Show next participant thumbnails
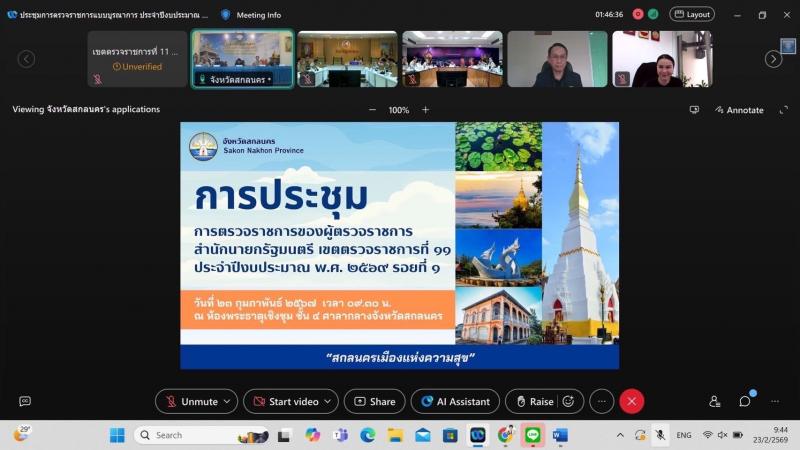This screenshot has width=800, height=450. tap(773, 59)
